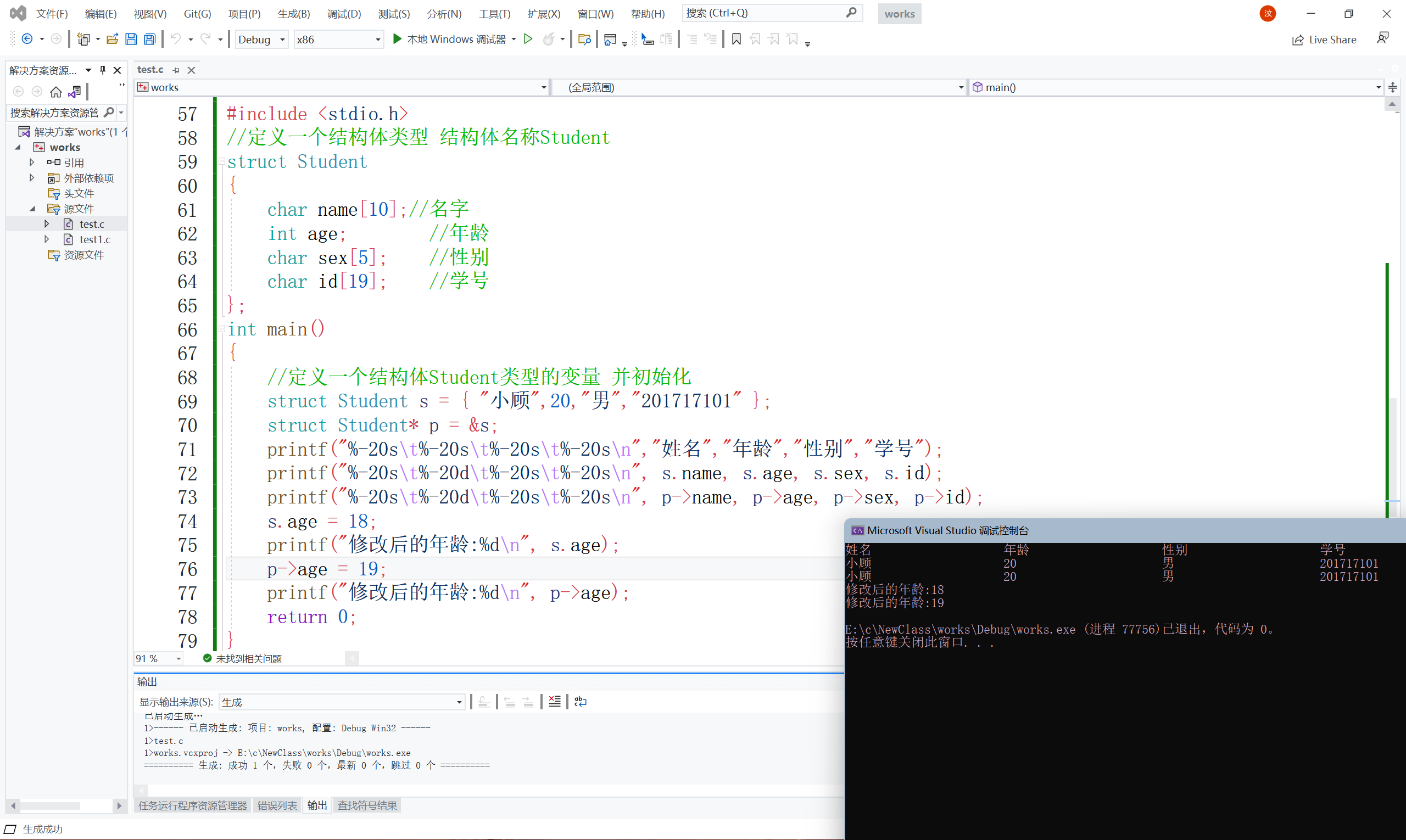Click the main search box (Ctrl+Q)

click(x=773, y=13)
